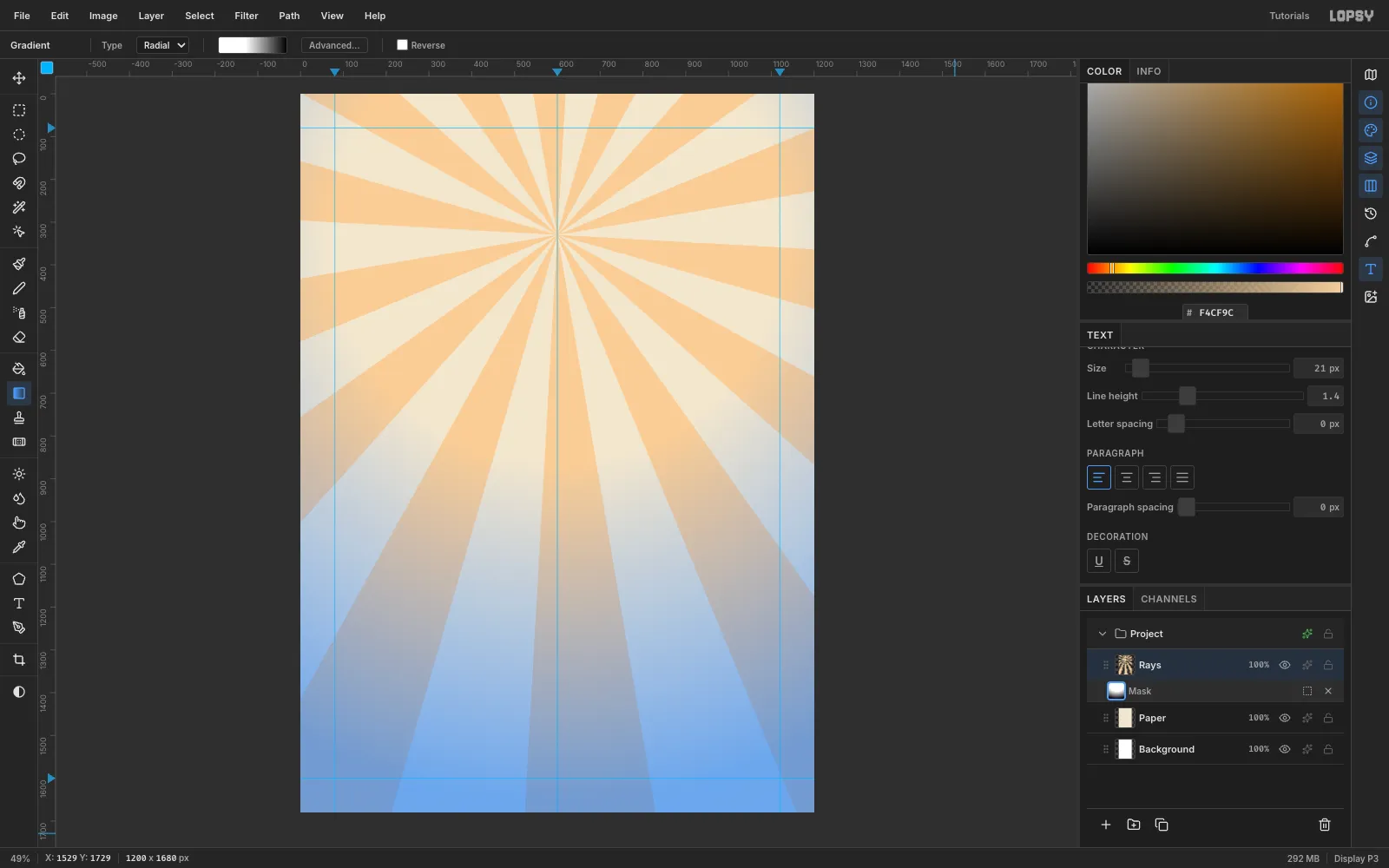Click the hex color input field
The width and height of the screenshot is (1389, 868).
(x=1215, y=312)
